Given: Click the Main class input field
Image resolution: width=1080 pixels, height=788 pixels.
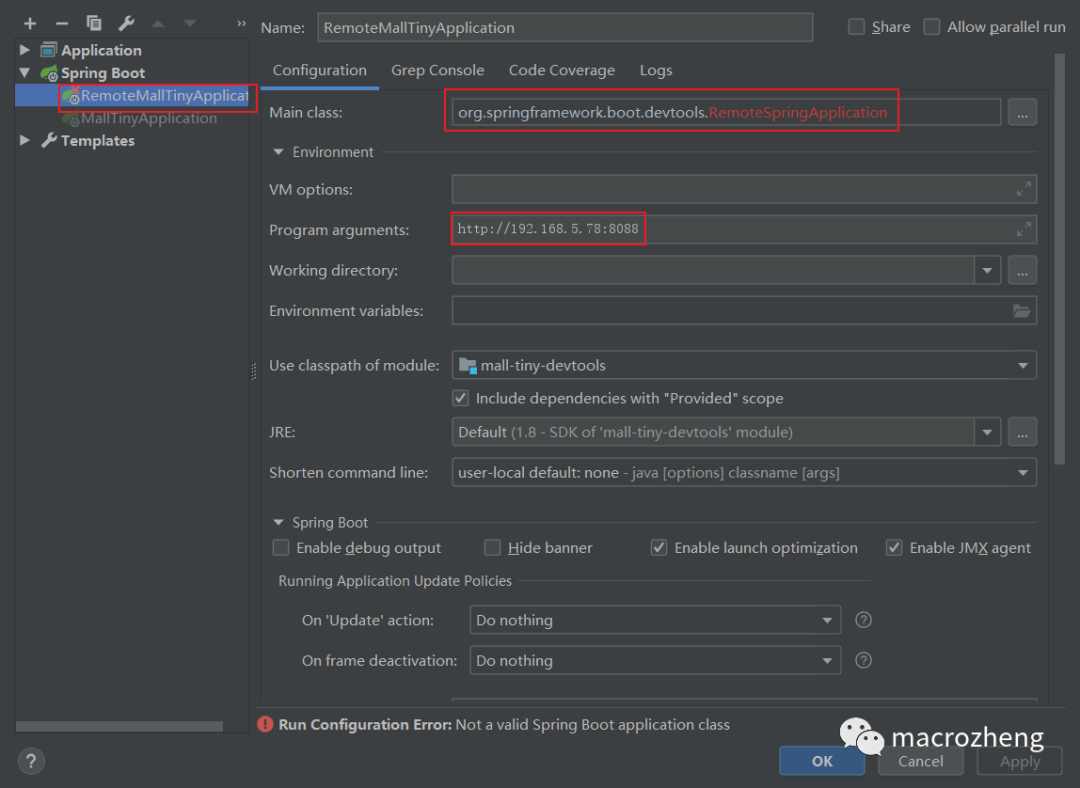Looking at the screenshot, I should pyautogui.click(x=726, y=112).
